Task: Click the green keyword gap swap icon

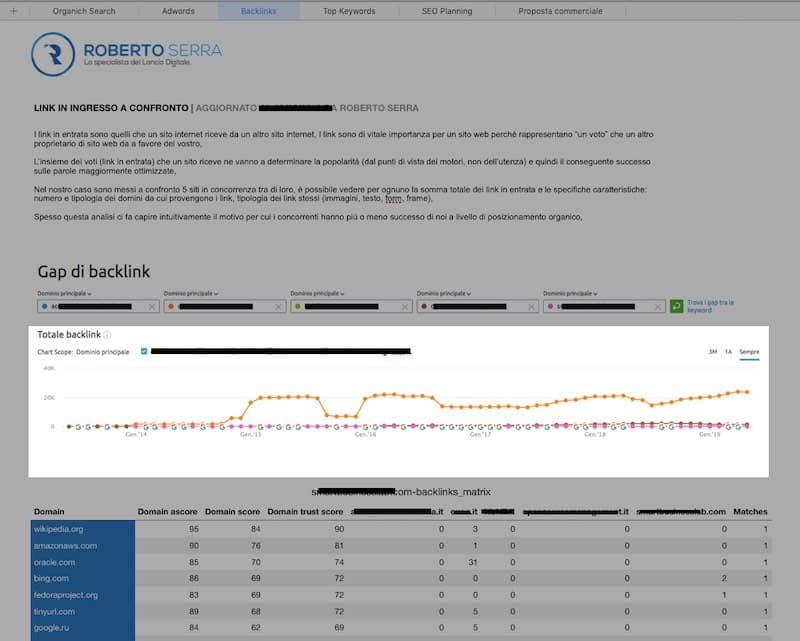Action: (x=677, y=306)
